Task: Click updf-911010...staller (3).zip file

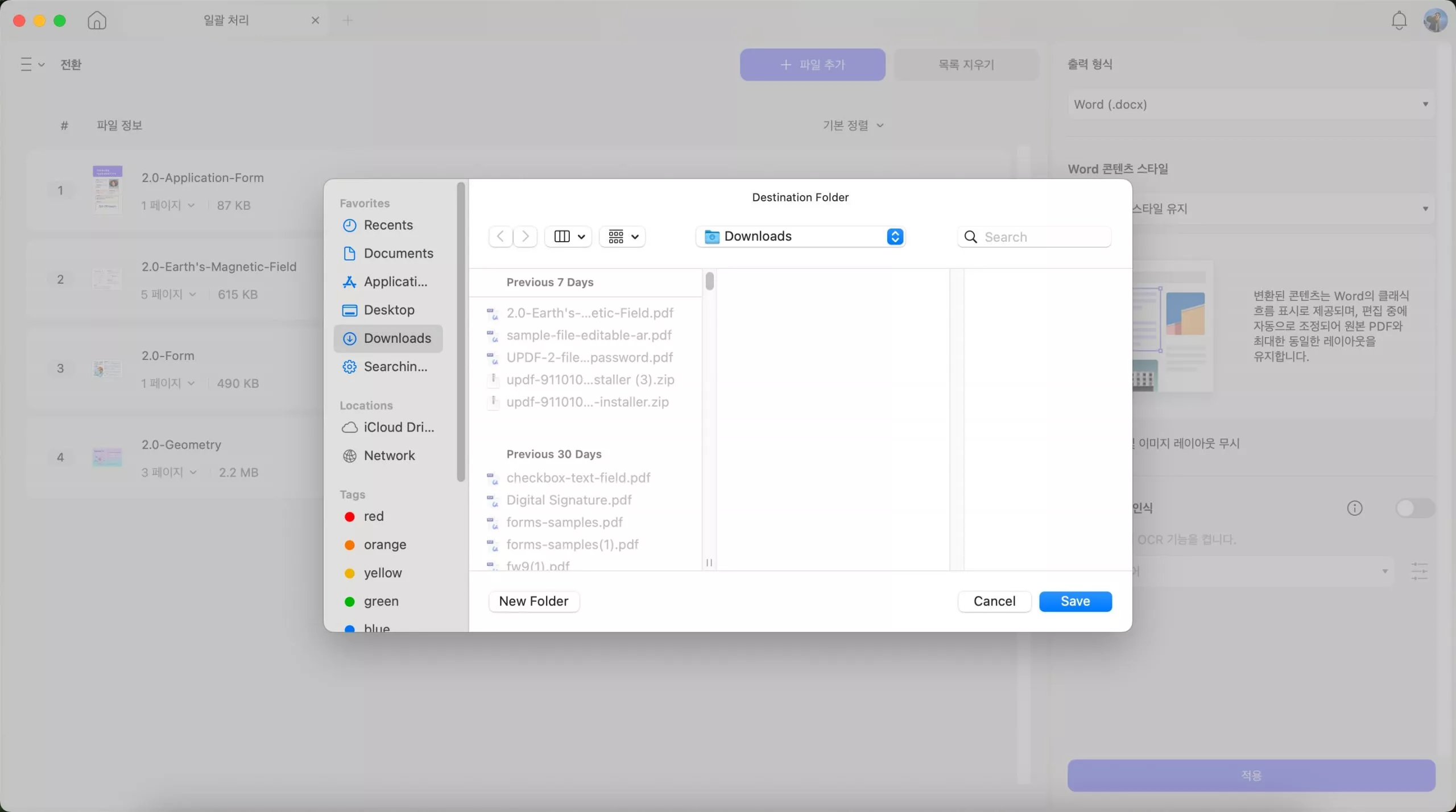Action: (x=586, y=380)
